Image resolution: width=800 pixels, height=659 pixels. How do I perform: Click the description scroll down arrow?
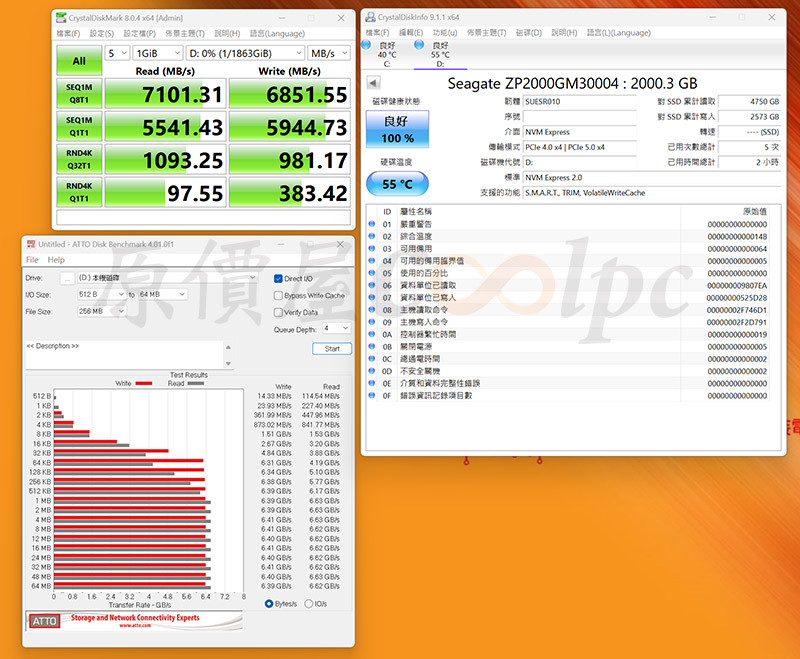pyautogui.click(x=228, y=364)
